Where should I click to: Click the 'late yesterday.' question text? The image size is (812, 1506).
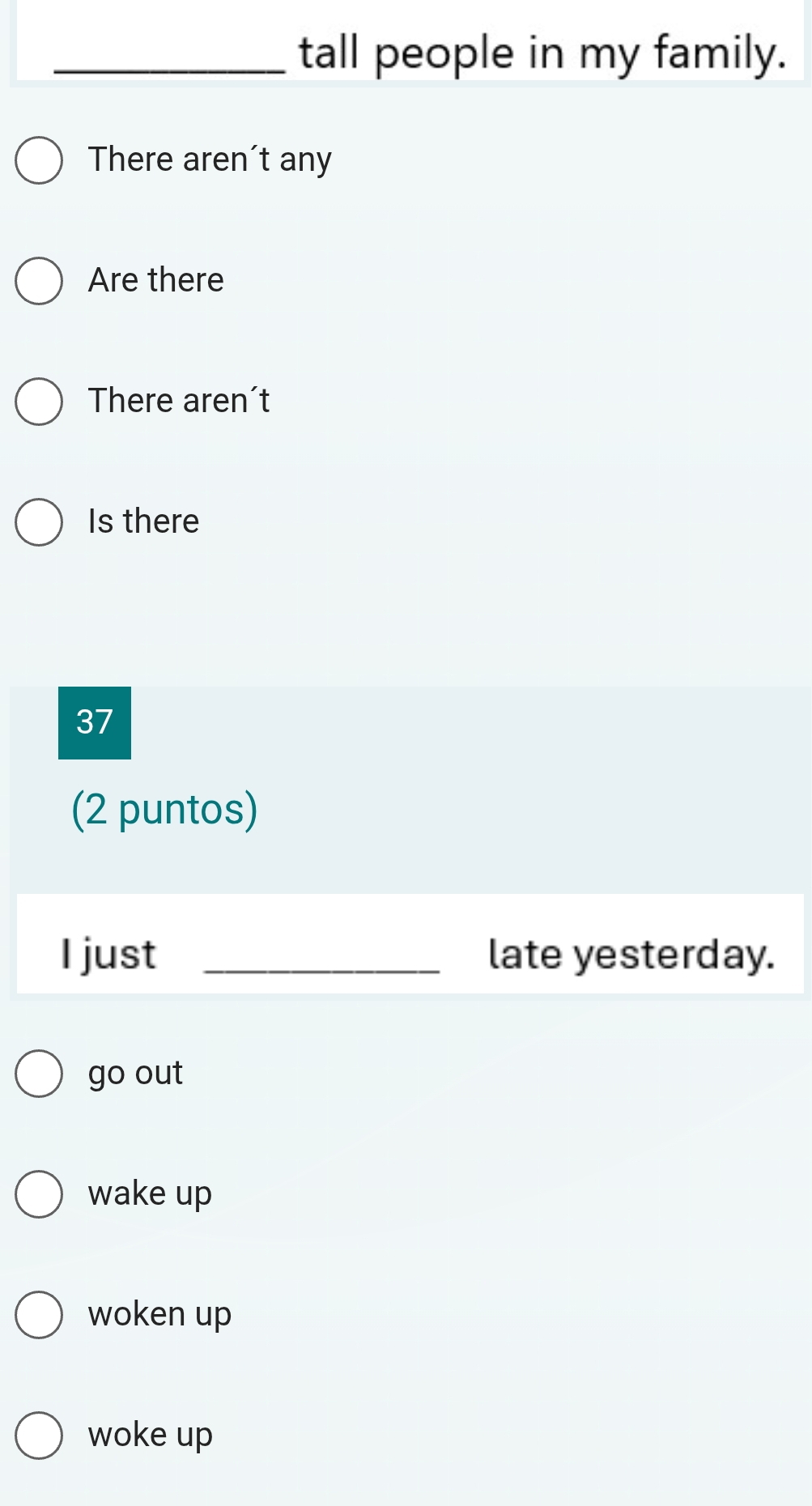point(631,955)
